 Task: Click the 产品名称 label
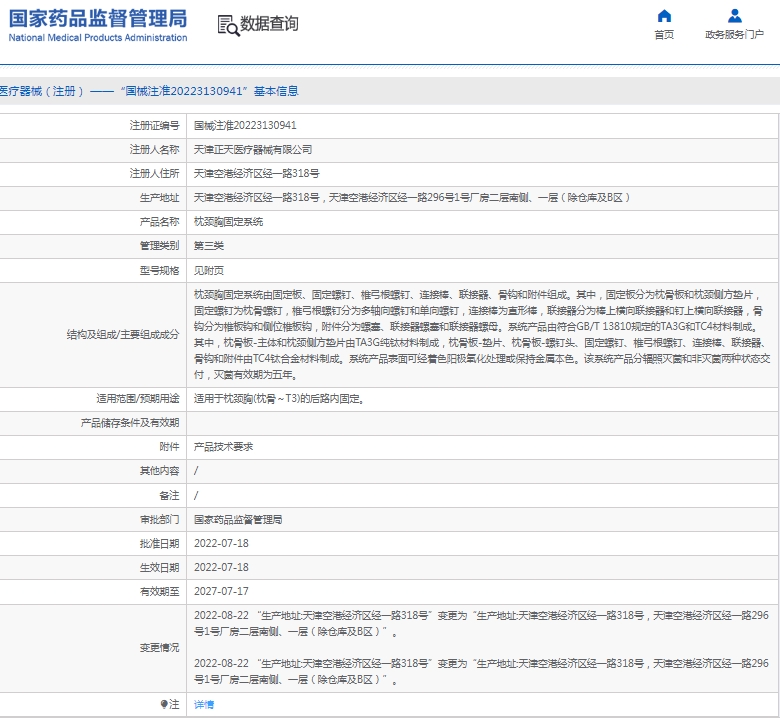coord(159,221)
